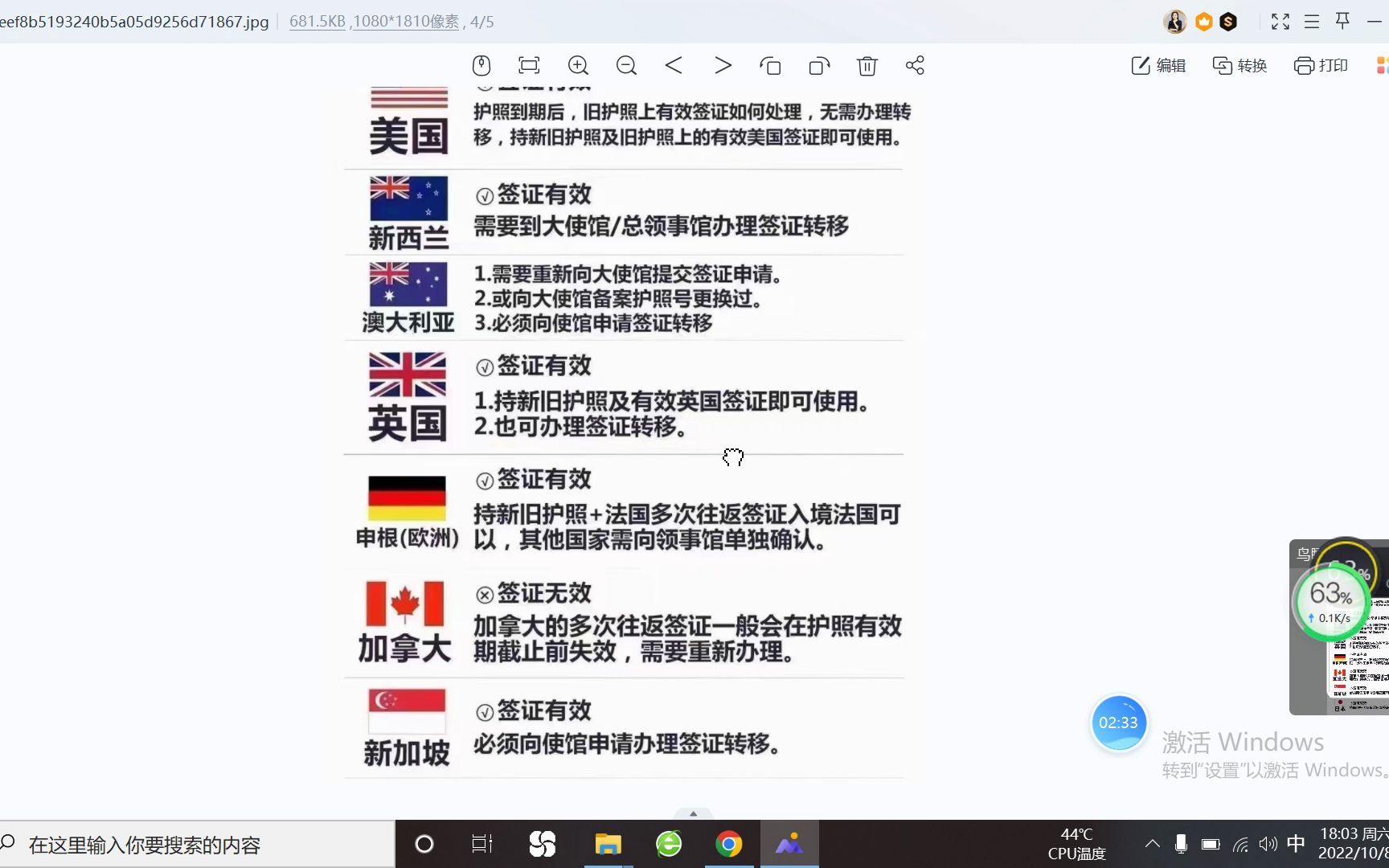Click the 新加坡 label under the Singapore flag

[407, 753]
